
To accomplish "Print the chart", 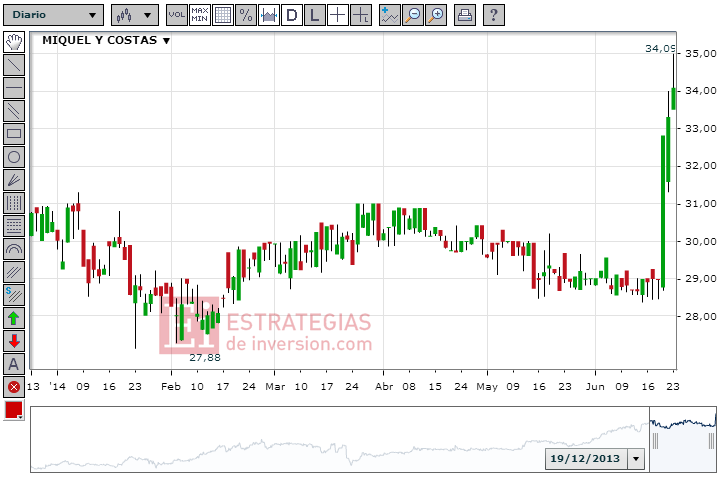I will pos(465,15).
